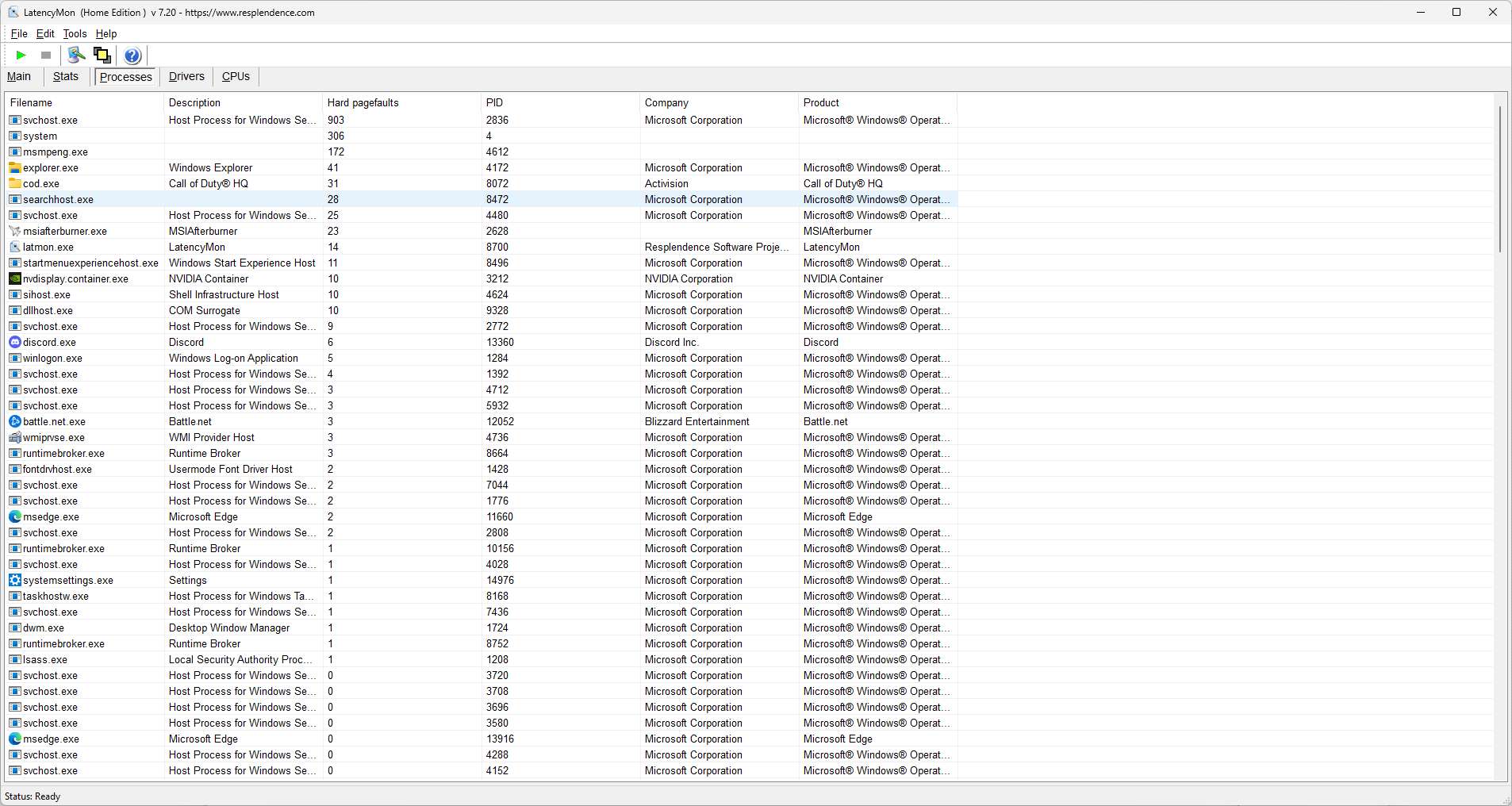Select the dllhost.exe row
Screen dimensions: 1512x806
point(482,310)
